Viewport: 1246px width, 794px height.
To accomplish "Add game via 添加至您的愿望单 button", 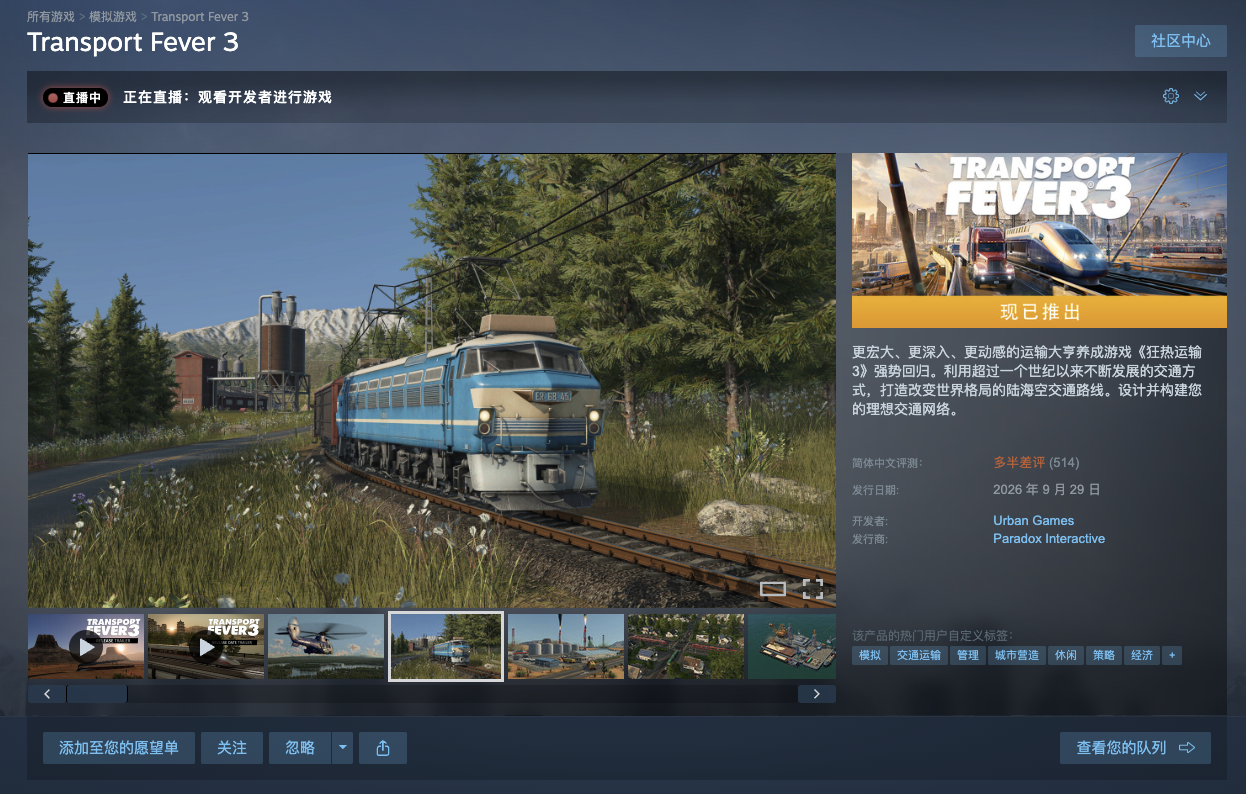I will click(x=119, y=748).
